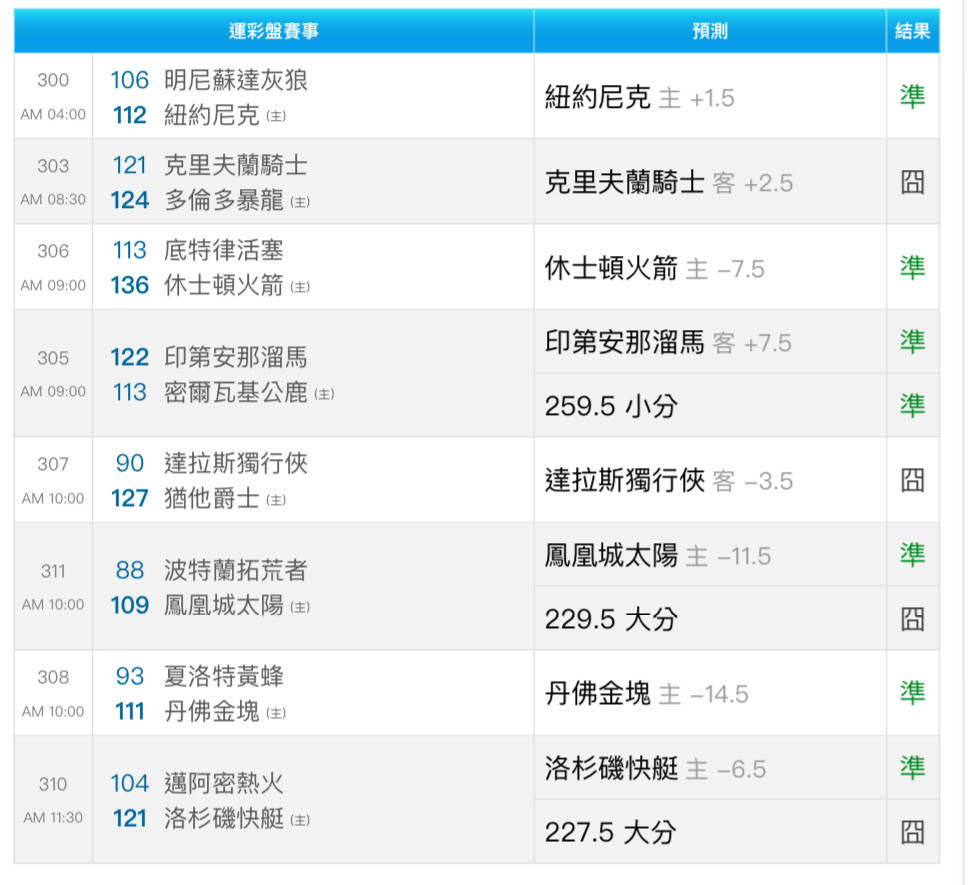Image resolution: width=976 pixels, height=885 pixels.
Task: Open prediction 休士頓火箭 主 -7.5
Action: point(654,269)
